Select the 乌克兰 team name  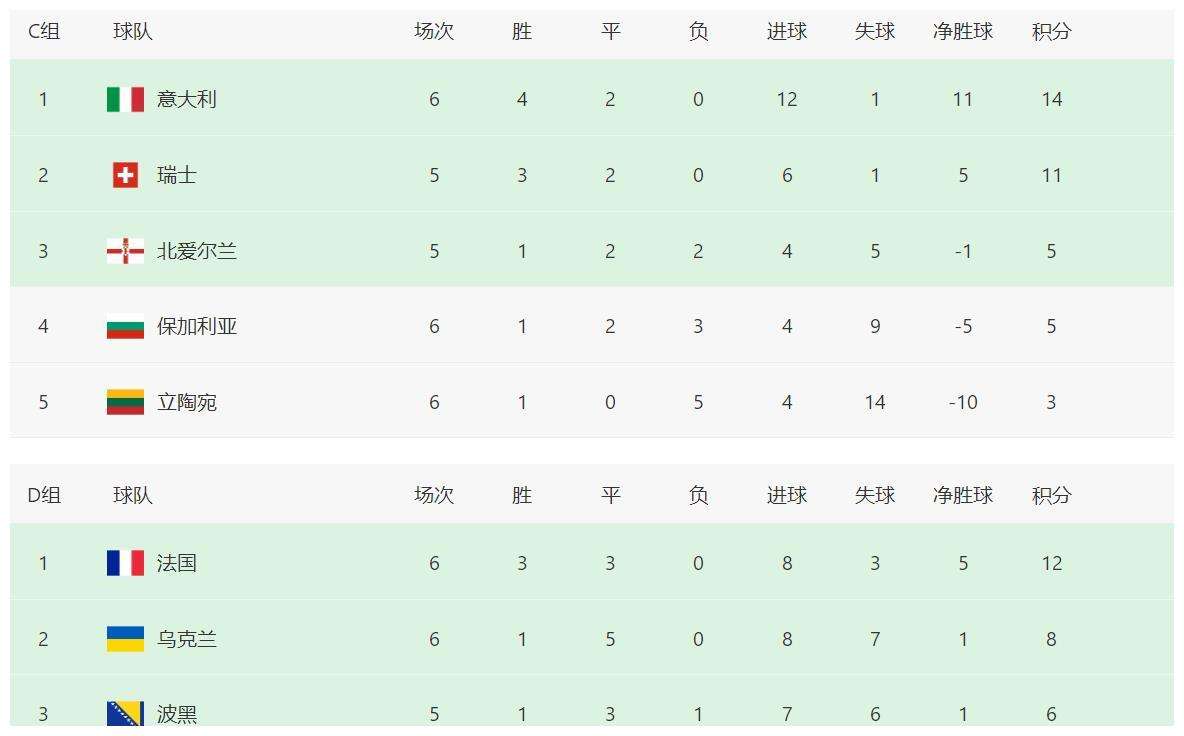coord(187,639)
